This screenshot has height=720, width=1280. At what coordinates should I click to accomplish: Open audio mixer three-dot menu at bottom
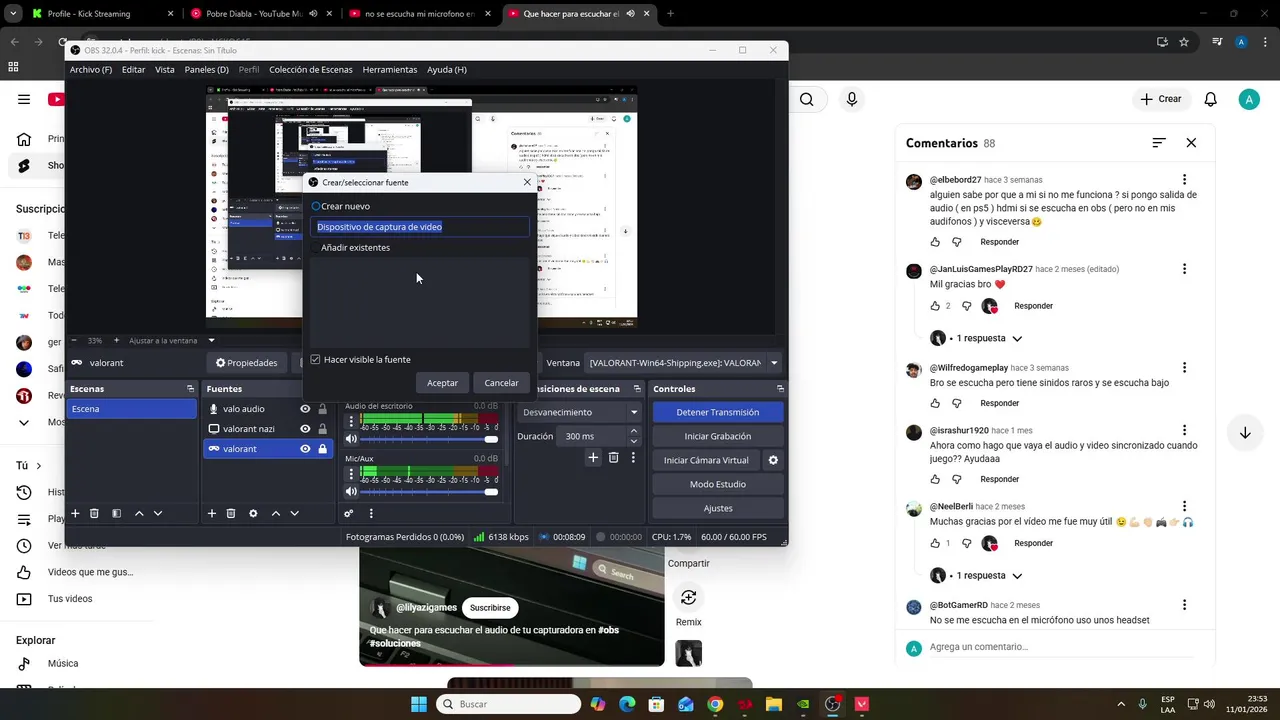[x=371, y=513]
